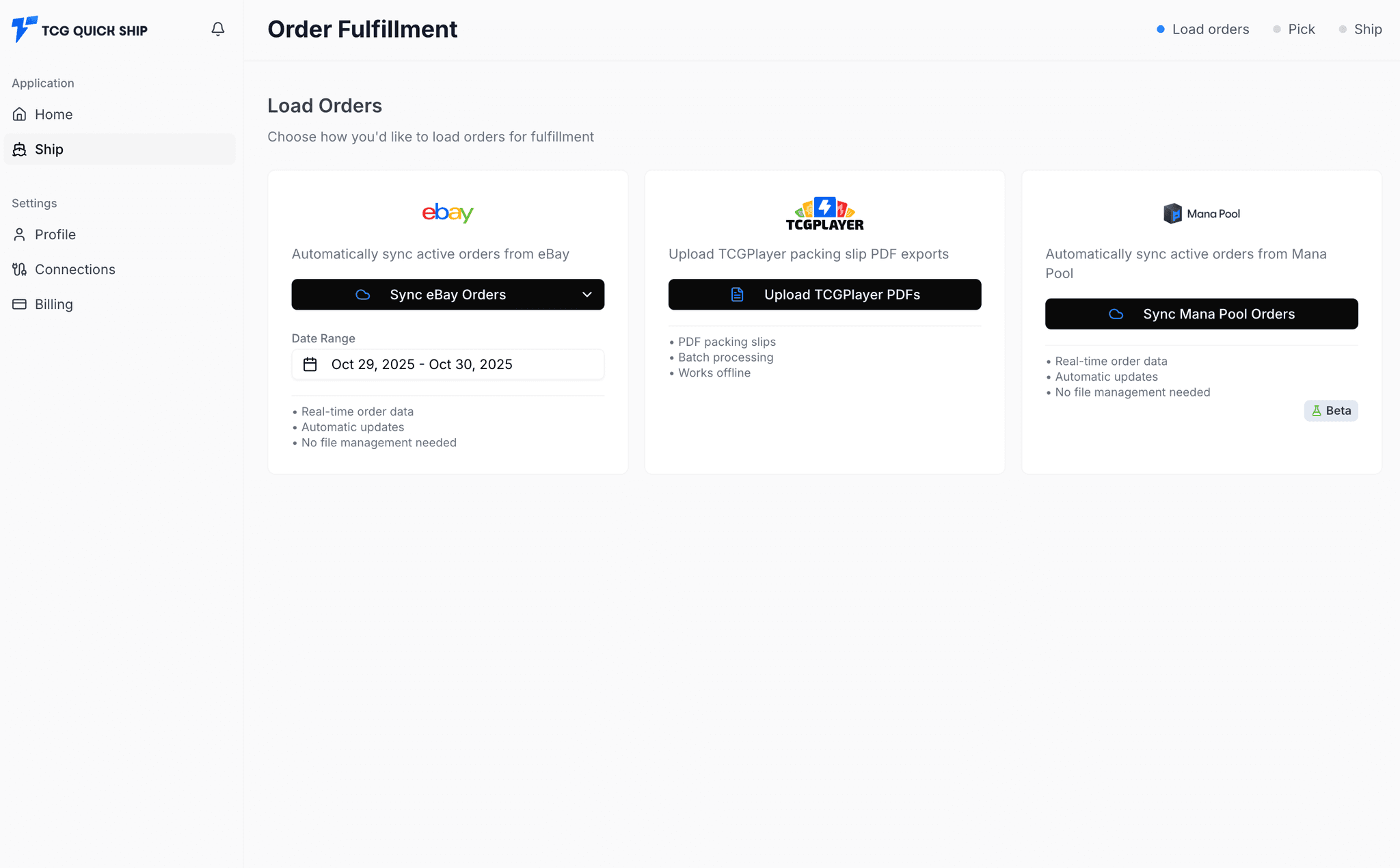Select the Ship sidebar icon

pyautogui.click(x=19, y=149)
